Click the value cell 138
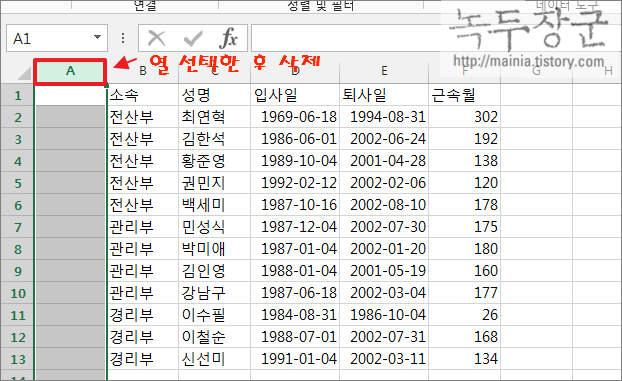 (x=465, y=161)
